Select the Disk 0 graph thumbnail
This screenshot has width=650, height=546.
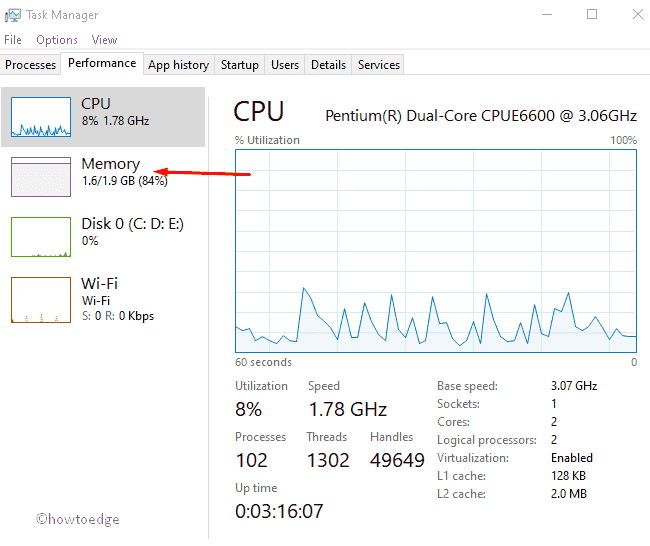coord(41,236)
